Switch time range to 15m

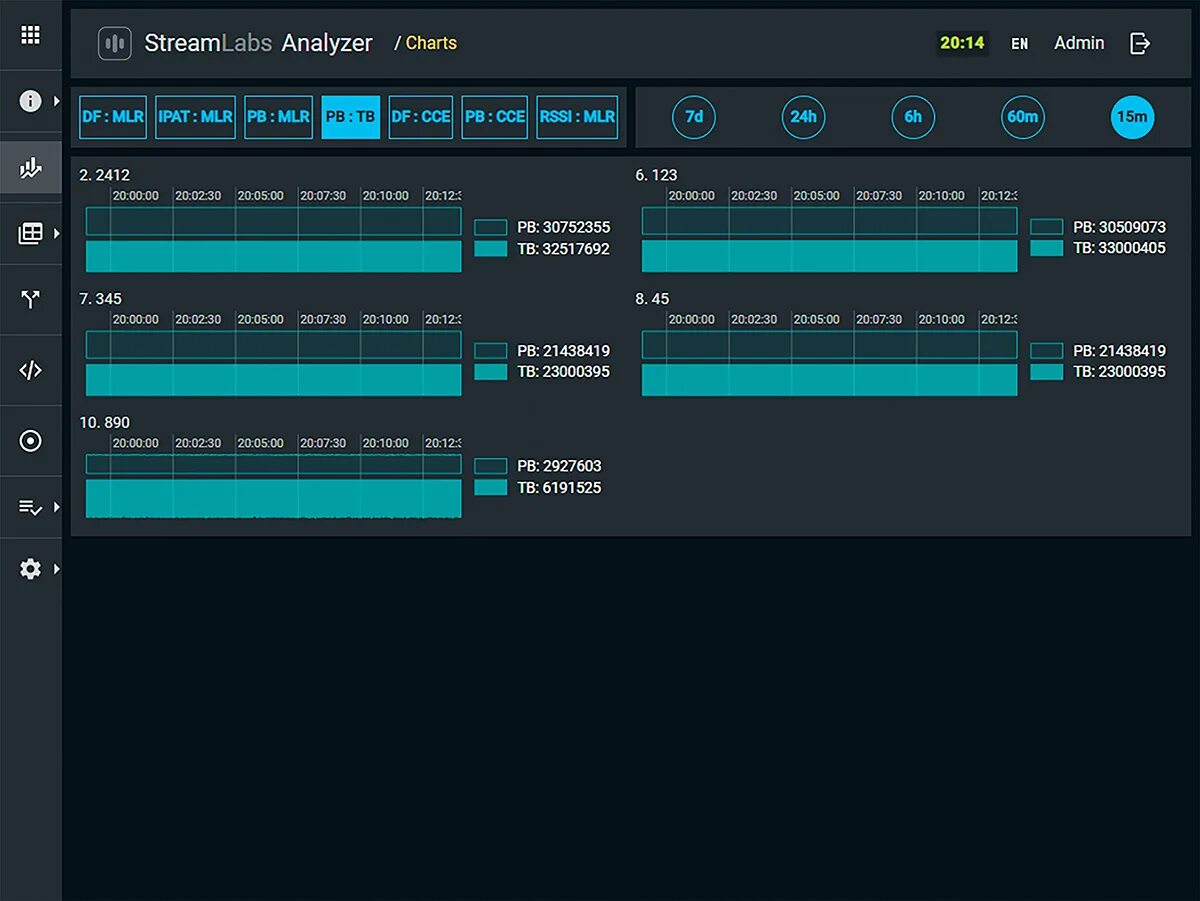[1132, 117]
